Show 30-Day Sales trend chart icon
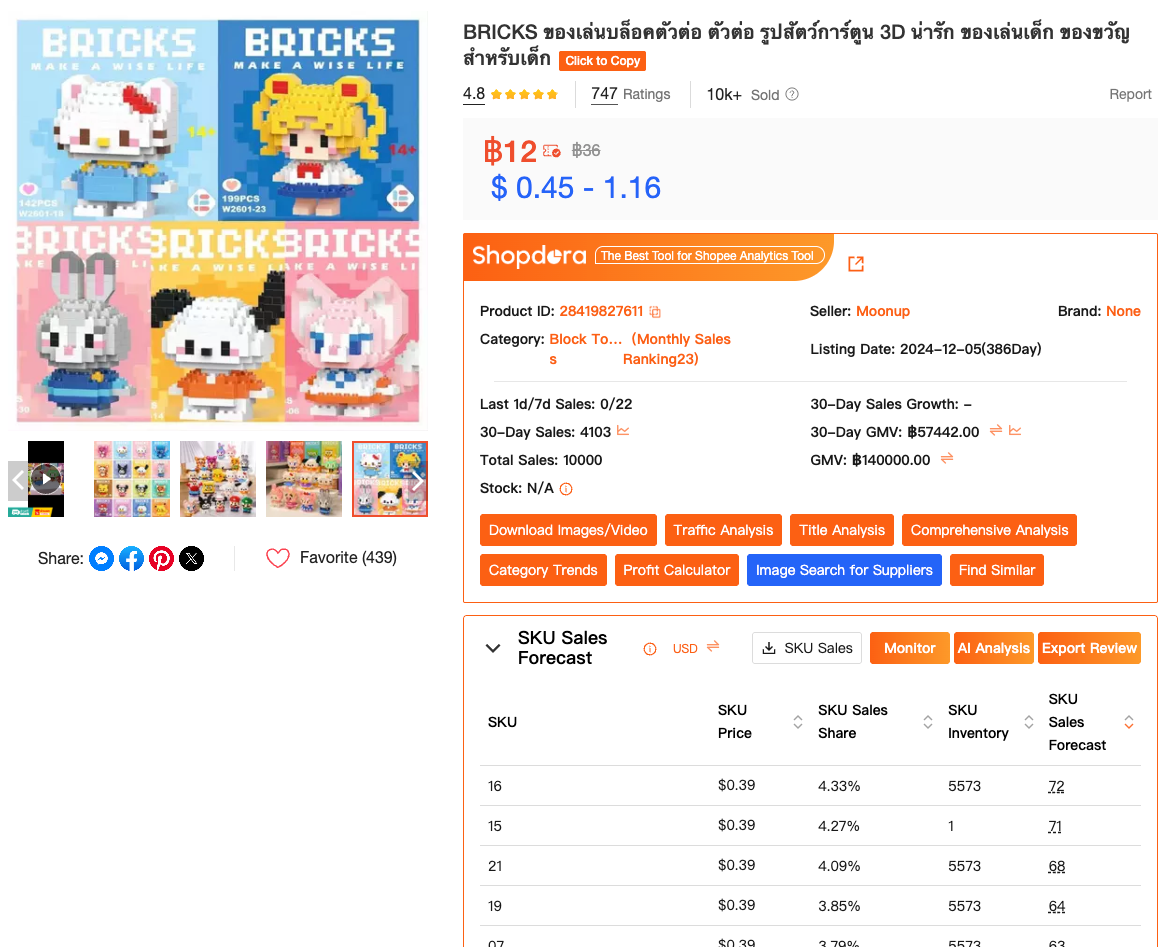The image size is (1175, 947). point(623,431)
